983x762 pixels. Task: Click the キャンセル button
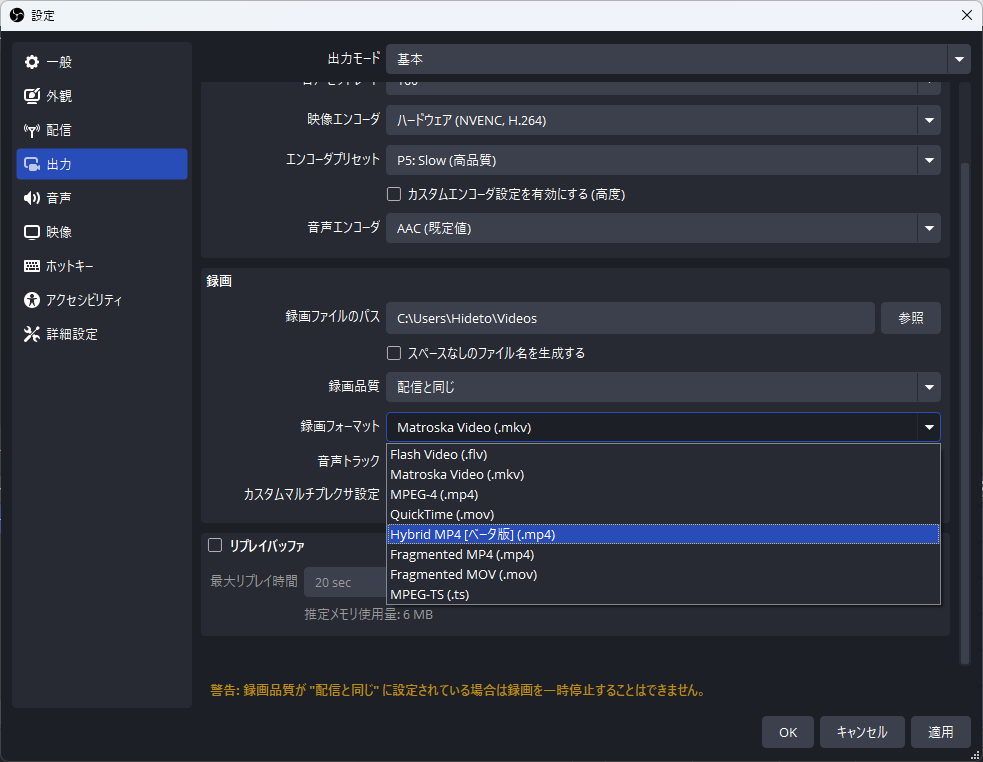coord(862,732)
